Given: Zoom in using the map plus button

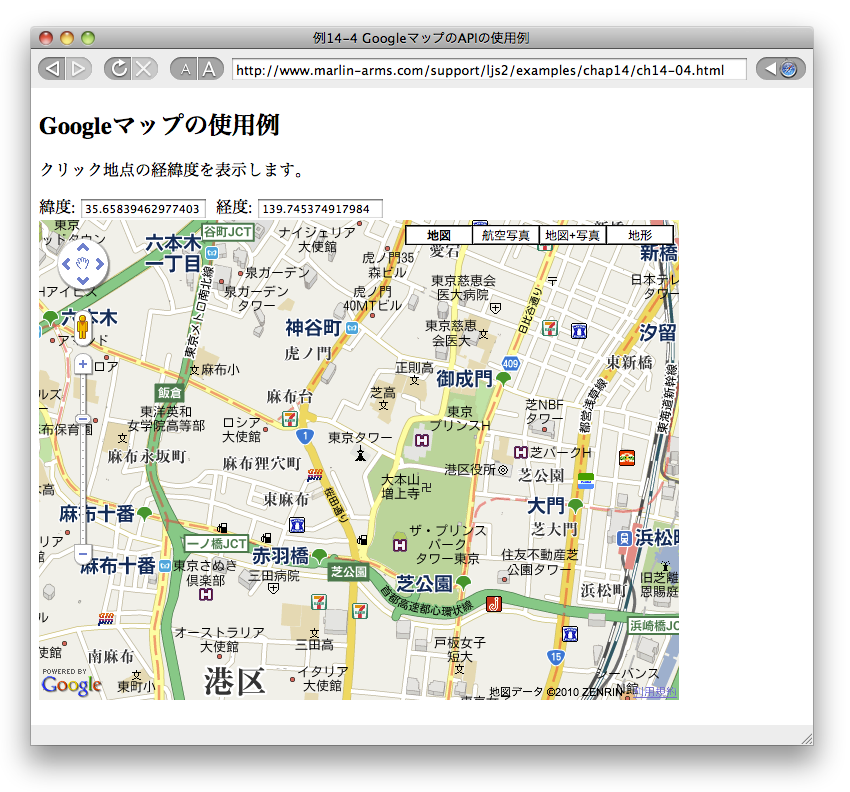Looking at the screenshot, I should 83,364.
